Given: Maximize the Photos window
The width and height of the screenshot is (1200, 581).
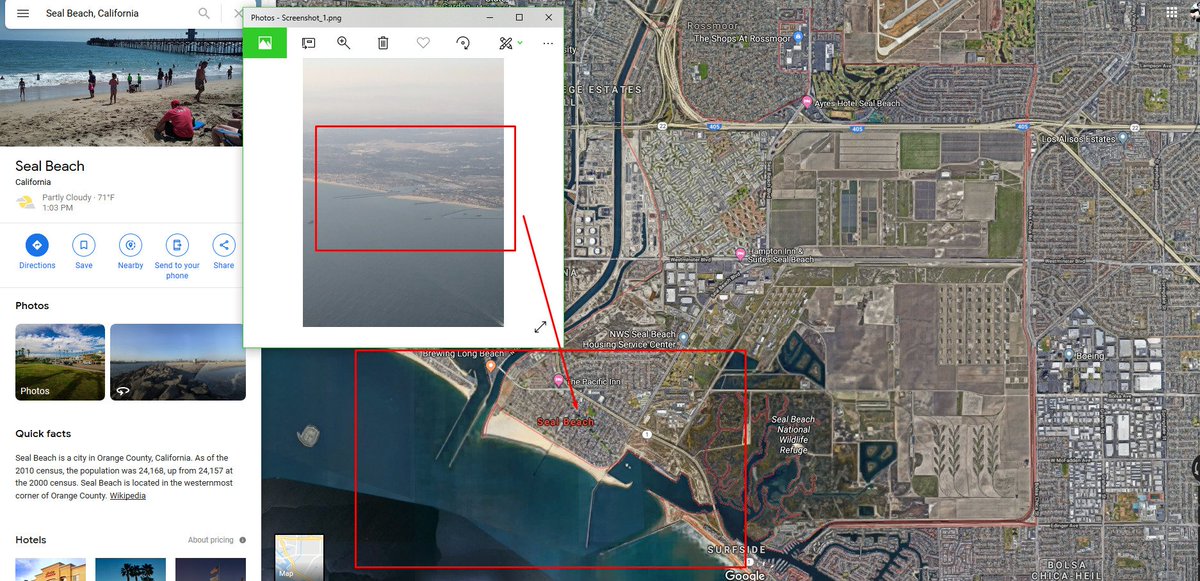Looking at the screenshot, I should [x=519, y=17].
